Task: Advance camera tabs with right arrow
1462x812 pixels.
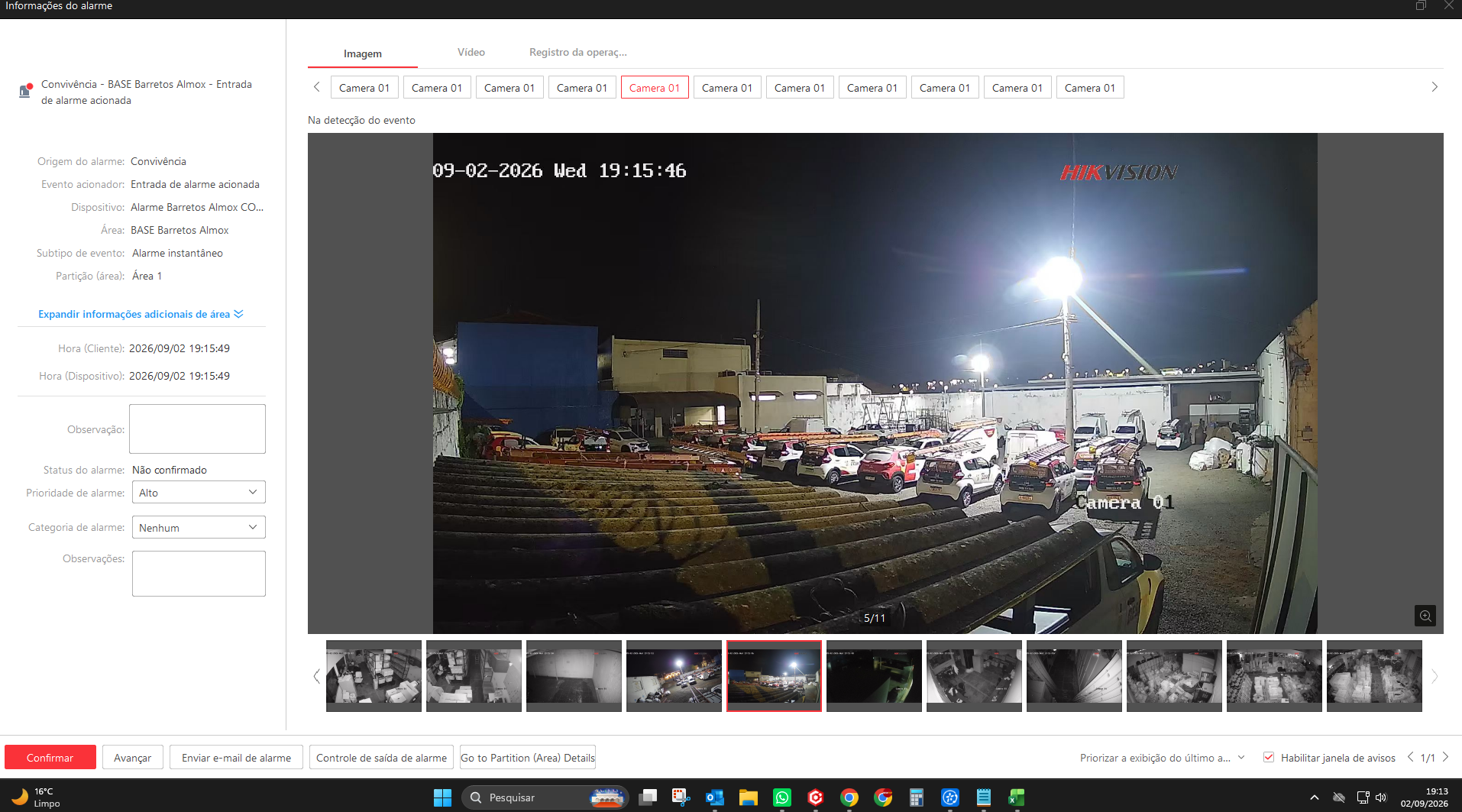Action: click(x=1435, y=87)
